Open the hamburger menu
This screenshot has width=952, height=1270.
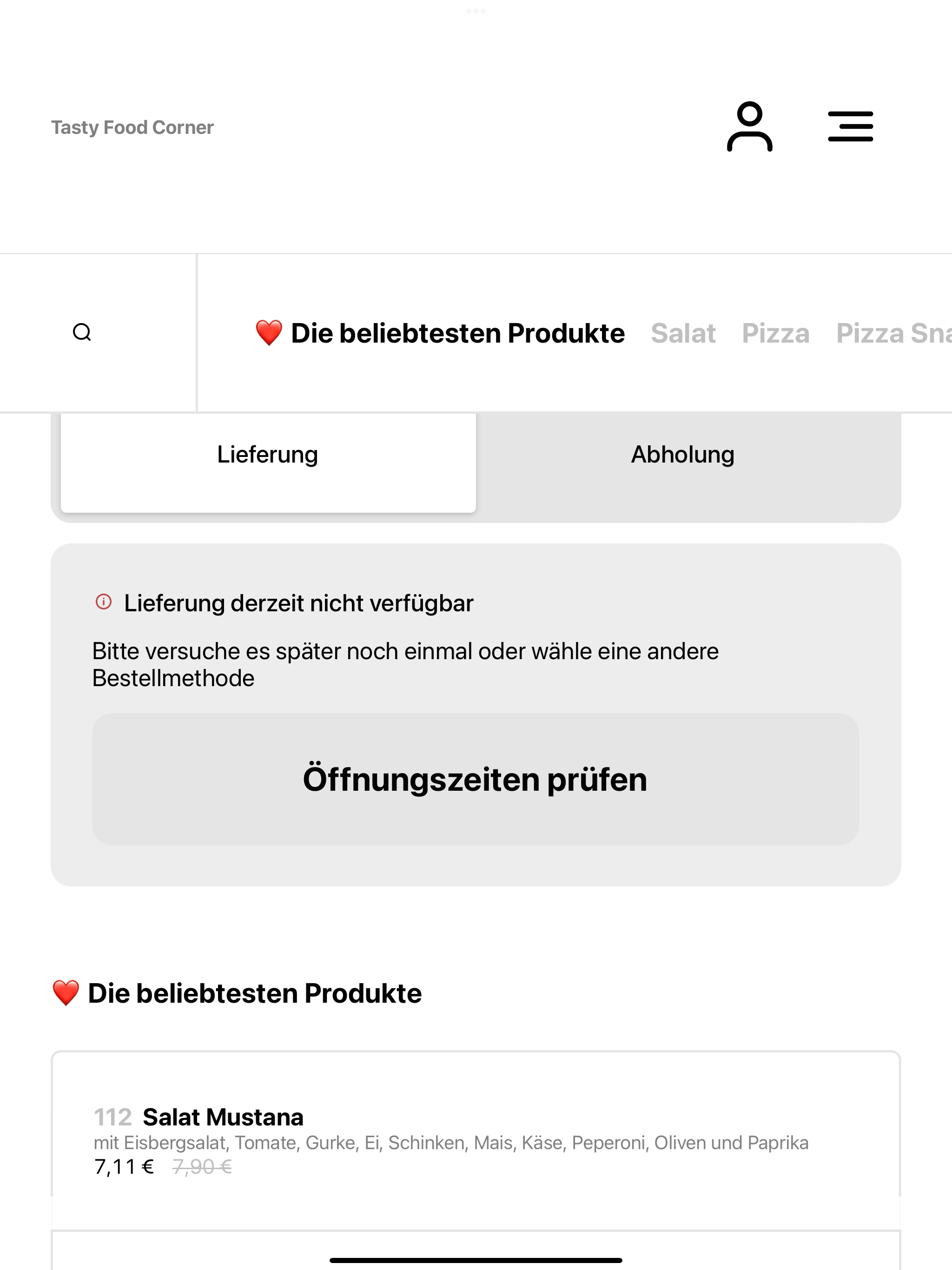[850, 127]
